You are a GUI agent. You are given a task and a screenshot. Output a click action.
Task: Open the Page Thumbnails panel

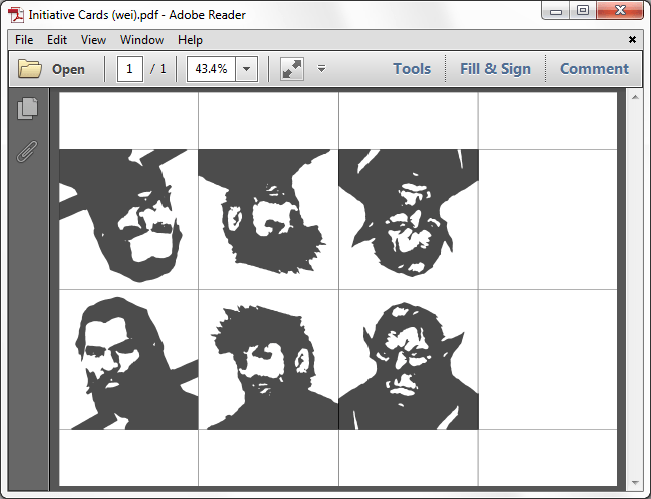(28, 109)
